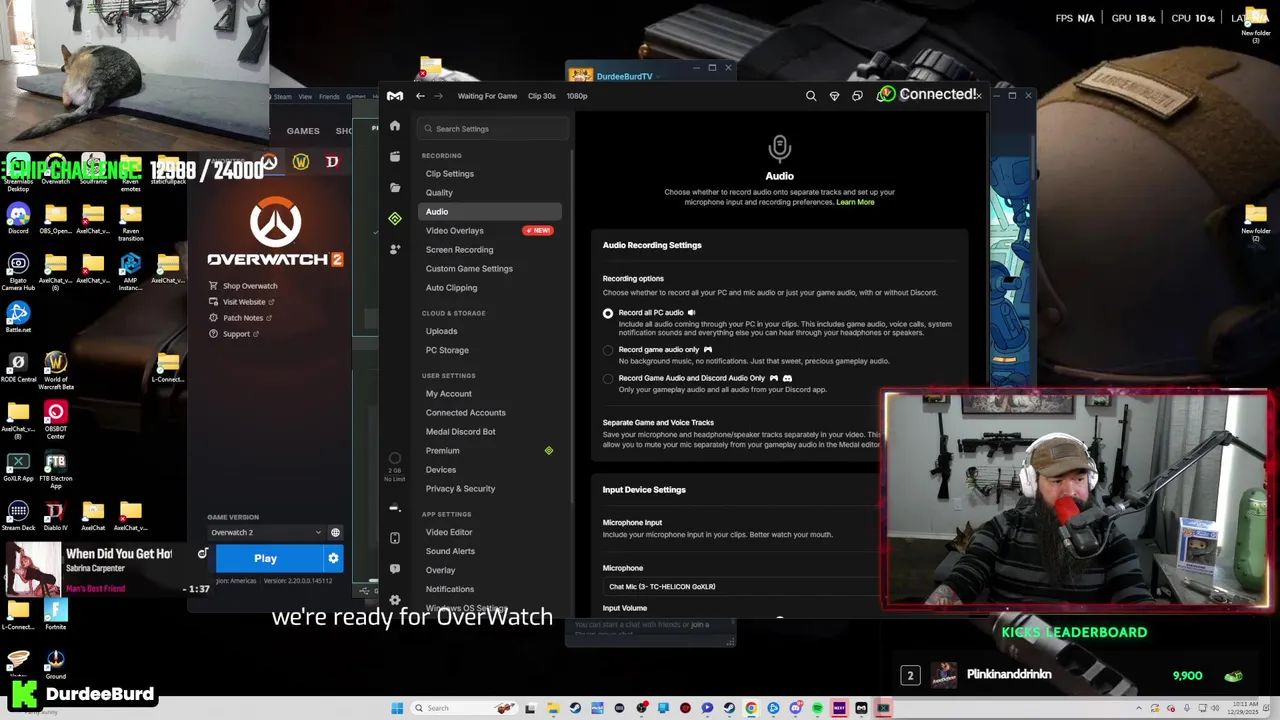The image size is (1280, 720).
Task: Select the Diablo game icon in Battle.net
Action: pyautogui.click(x=332, y=162)
